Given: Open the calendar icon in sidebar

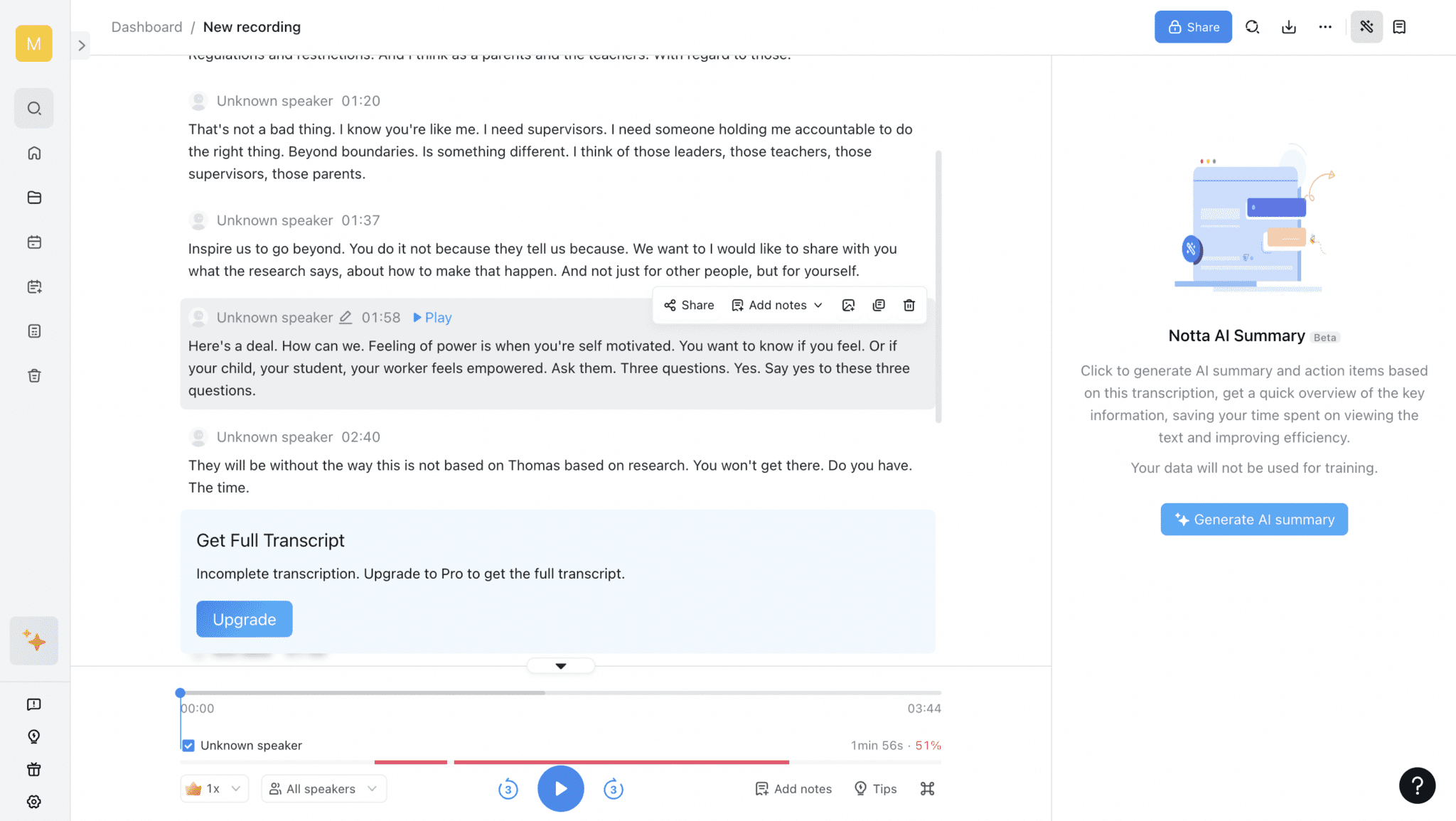Looking at the screenshot, I should point(33,242).
